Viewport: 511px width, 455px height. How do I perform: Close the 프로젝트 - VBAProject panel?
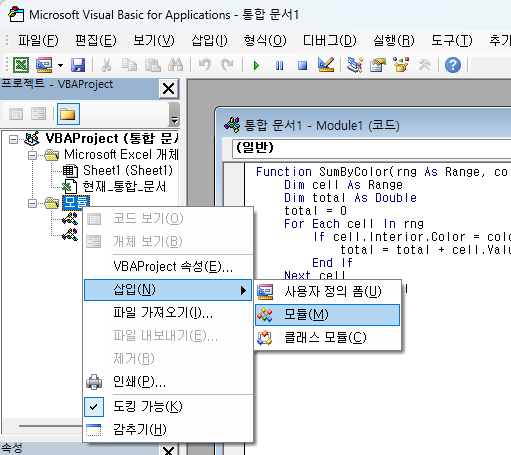point(169,89)
